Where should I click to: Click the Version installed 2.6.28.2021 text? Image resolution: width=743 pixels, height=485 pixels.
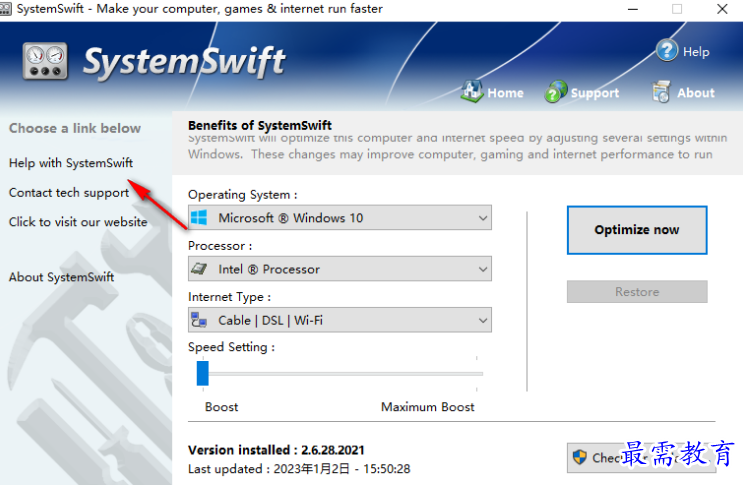pyautogui.click(x=276, y=450)
